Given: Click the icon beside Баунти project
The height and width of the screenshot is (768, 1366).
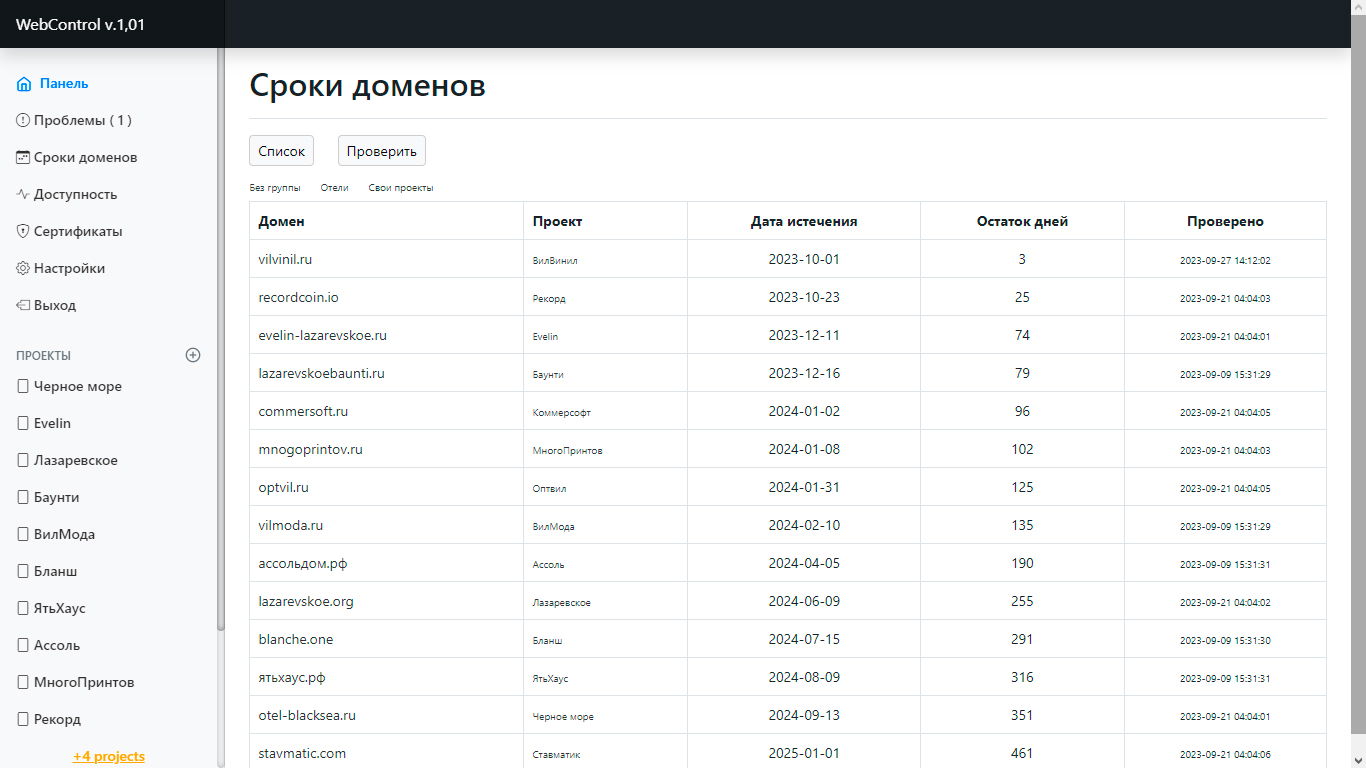Looking at the screenshot, I should pos(23,498).
